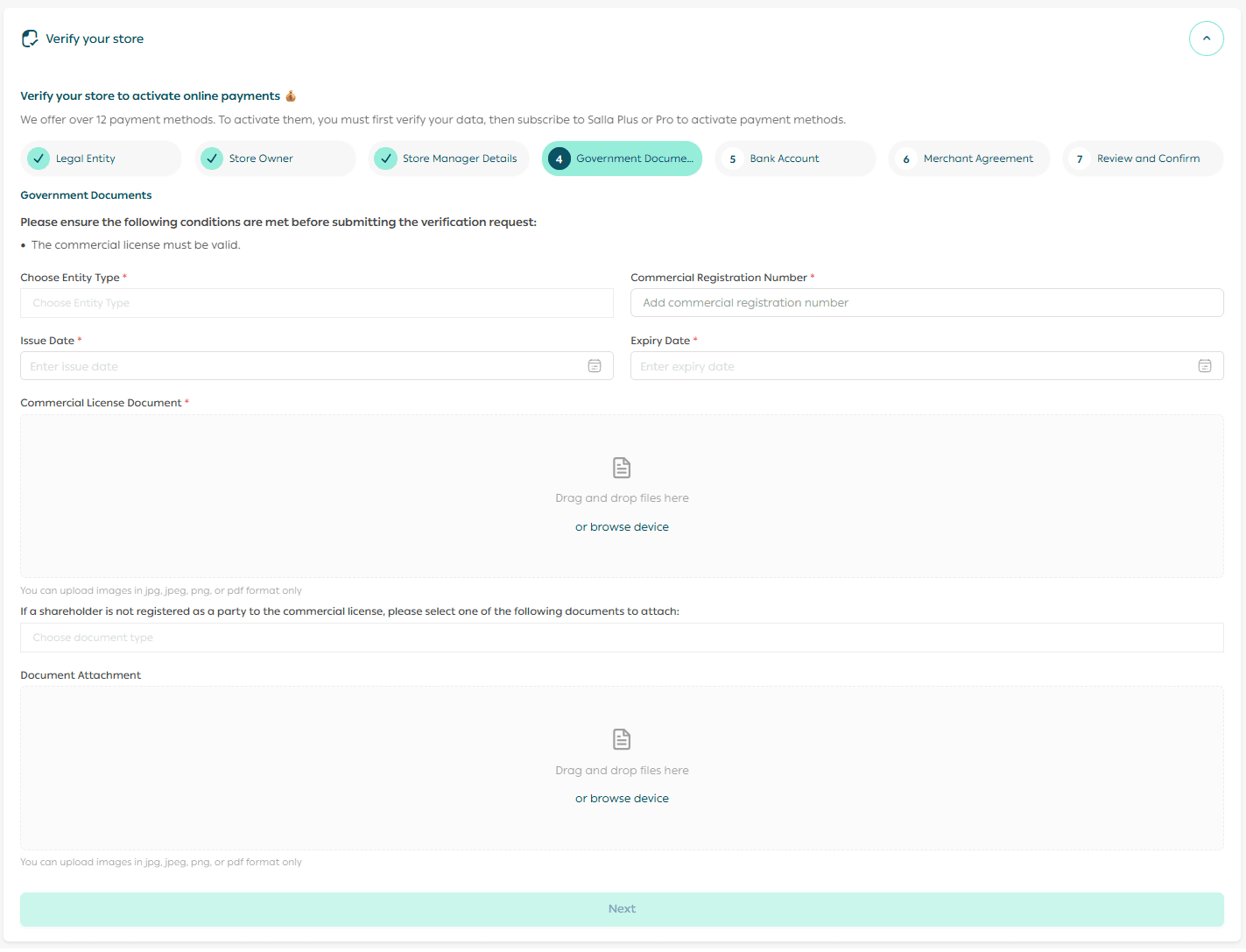
Task: Click the Verify your store logo icon
Action: coord(30,39)
